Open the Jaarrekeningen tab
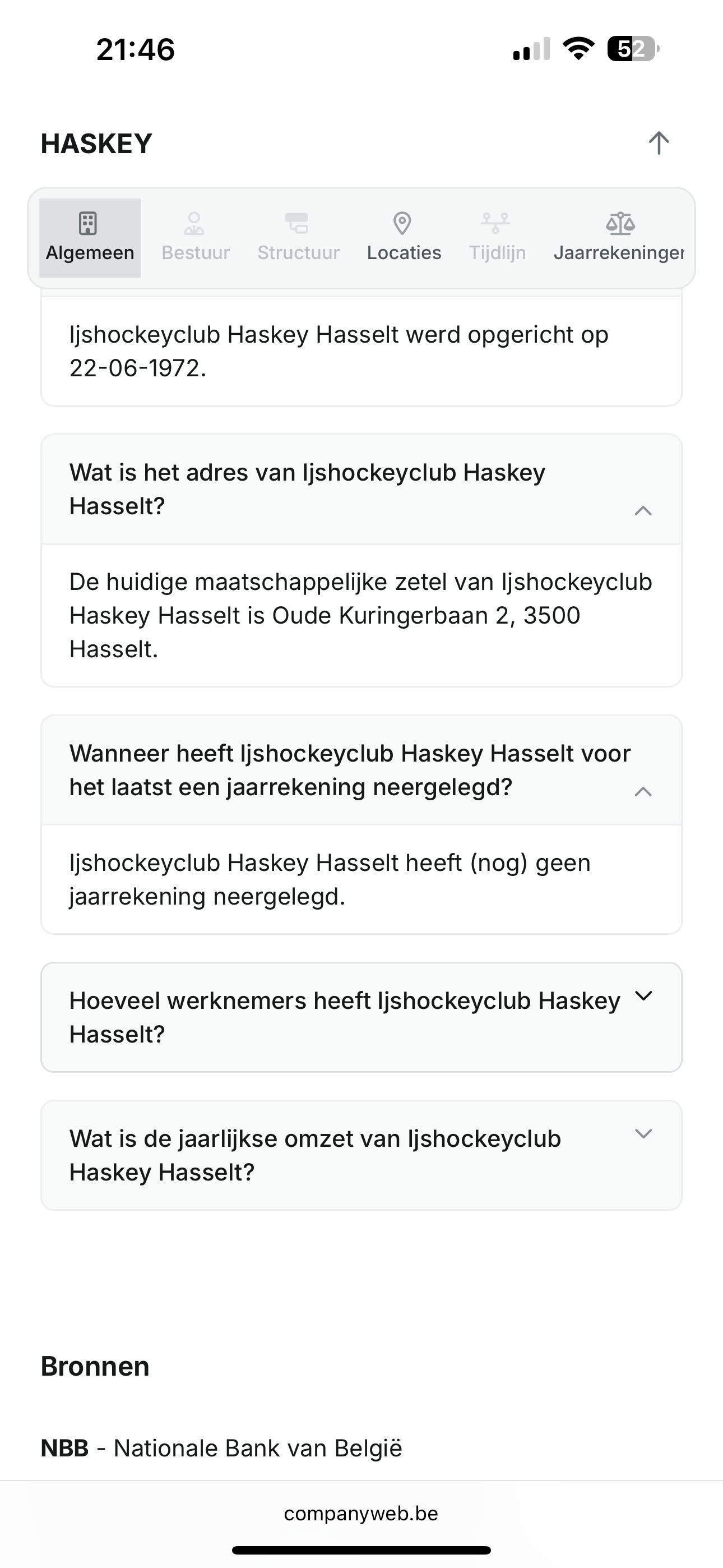Viewport: 723px width, 1568px height. pyautogui.click(x=619, y=252)
